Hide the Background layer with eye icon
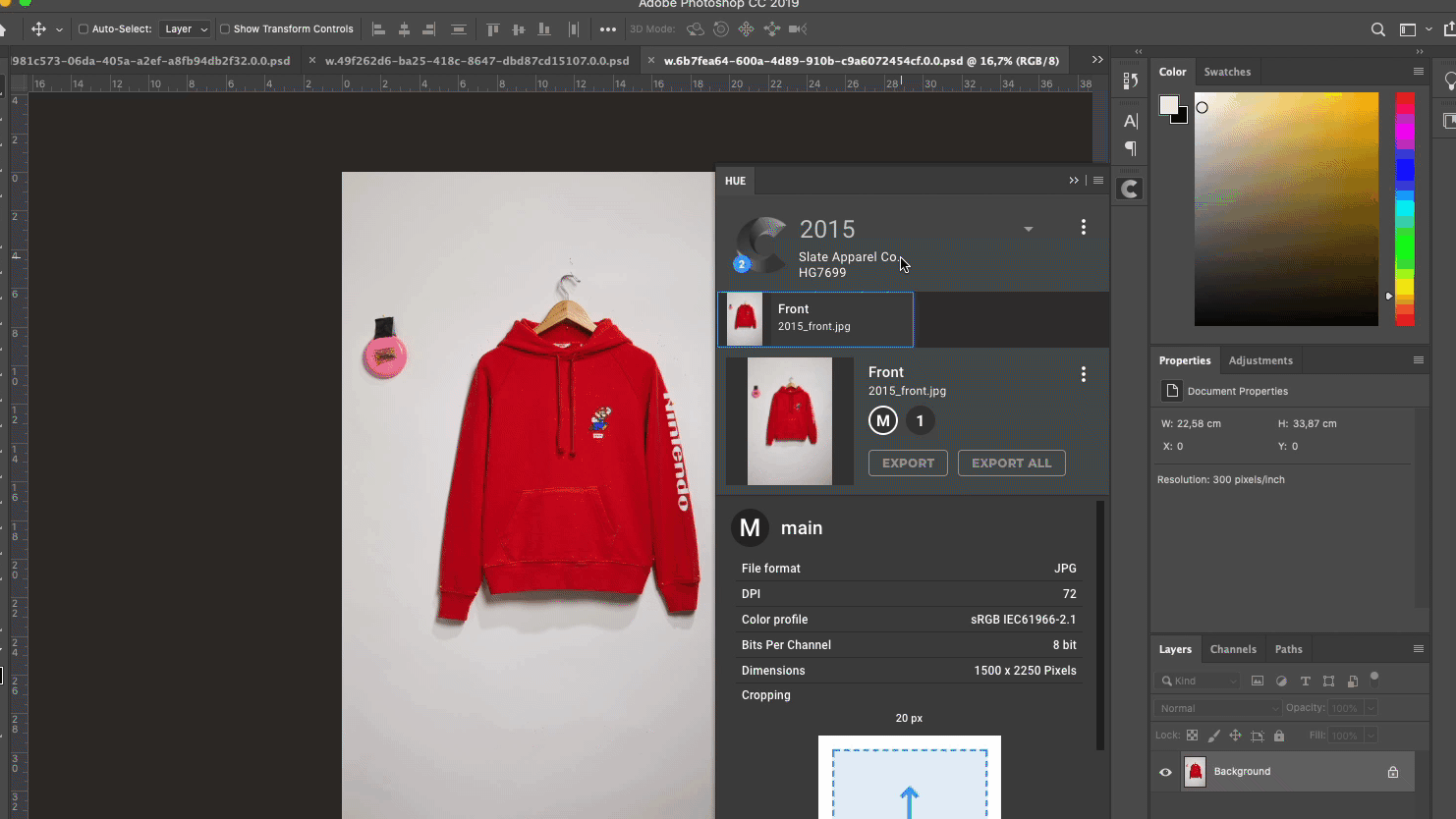 pos(1165,772)
